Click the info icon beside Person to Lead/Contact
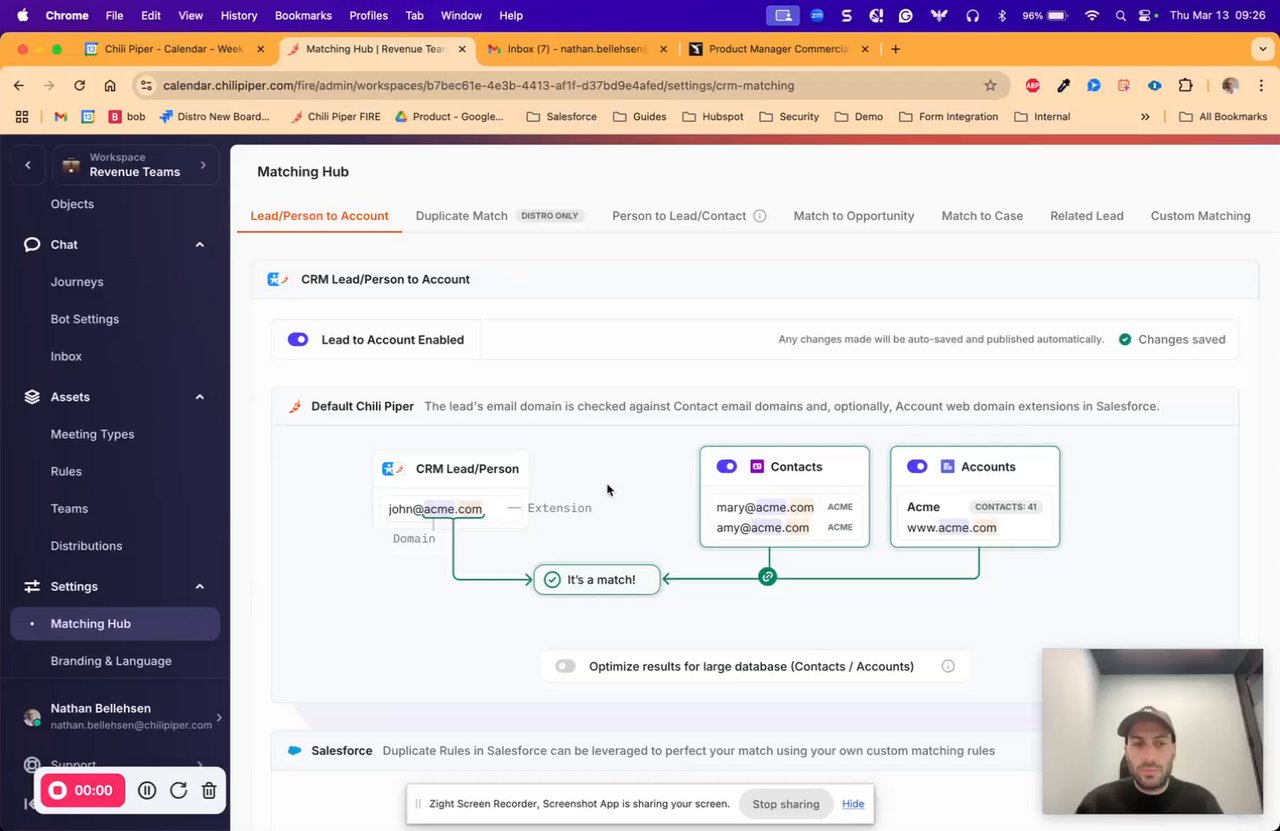The height and width of the screenshot is (831, 1280). 760,216
